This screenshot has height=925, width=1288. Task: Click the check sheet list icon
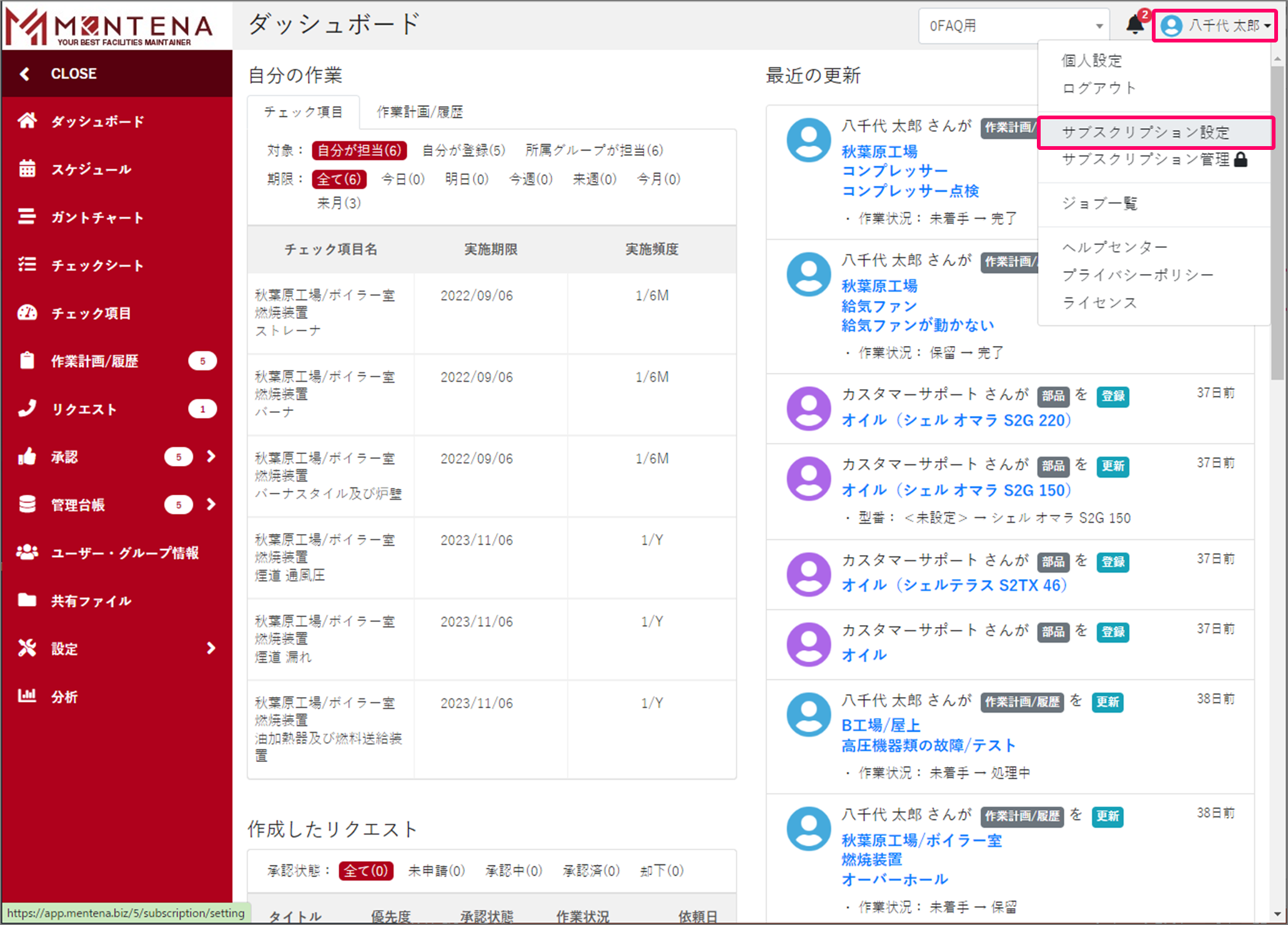point(27,265)
